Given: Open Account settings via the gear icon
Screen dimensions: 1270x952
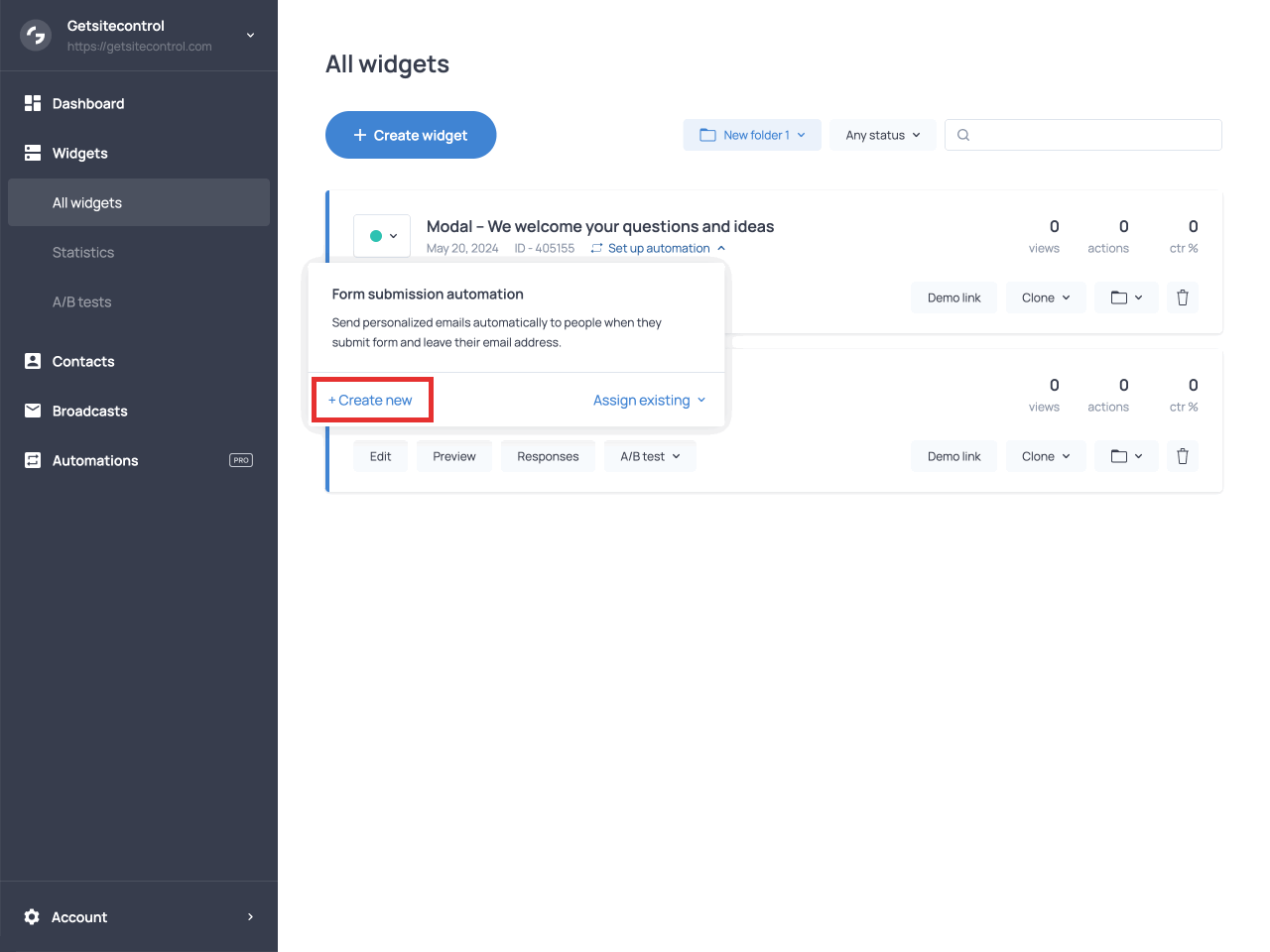Looking at the screenshot, I should pyautogui.click(x=31, y=916).
